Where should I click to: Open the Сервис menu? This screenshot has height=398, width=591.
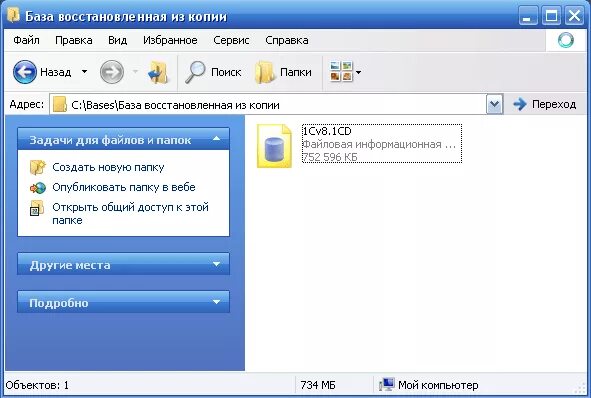click(231, 40)
